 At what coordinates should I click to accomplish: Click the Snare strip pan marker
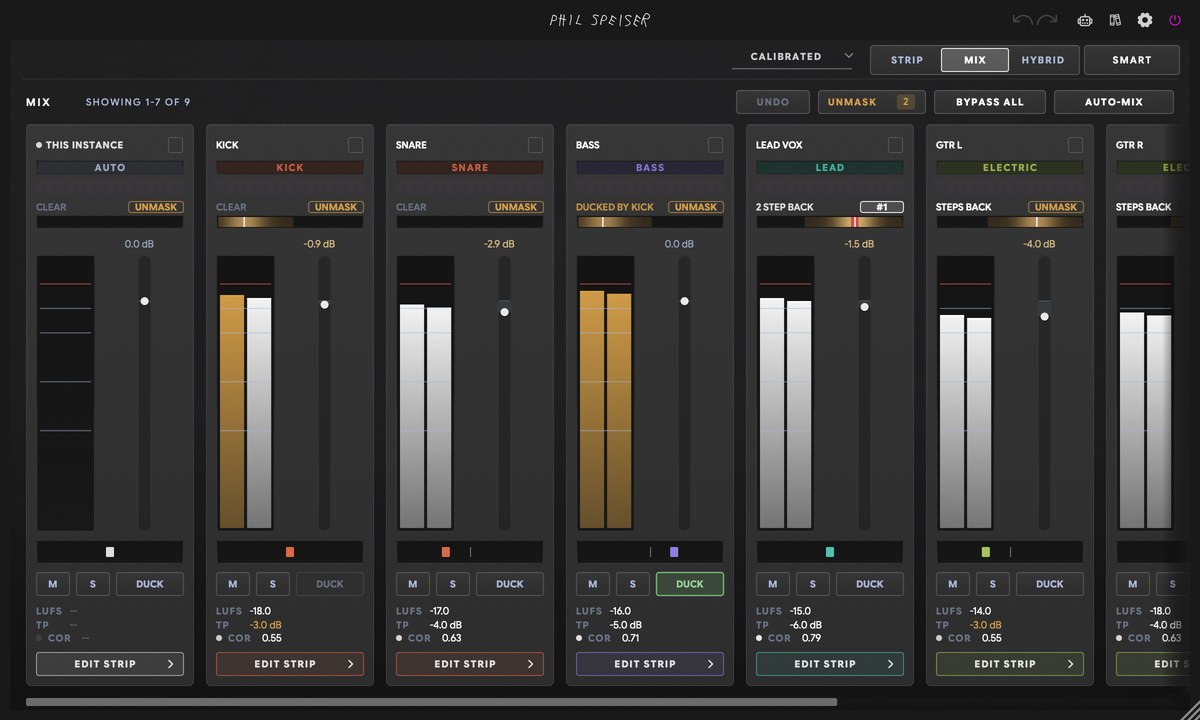pyautogui.click(x=446, y=552)
